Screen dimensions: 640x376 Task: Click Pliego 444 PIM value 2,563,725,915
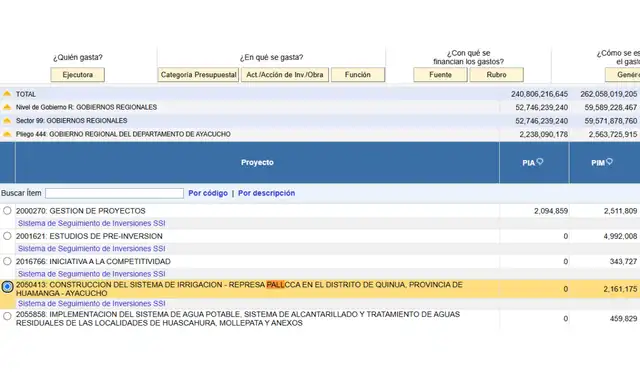point(613,134)
